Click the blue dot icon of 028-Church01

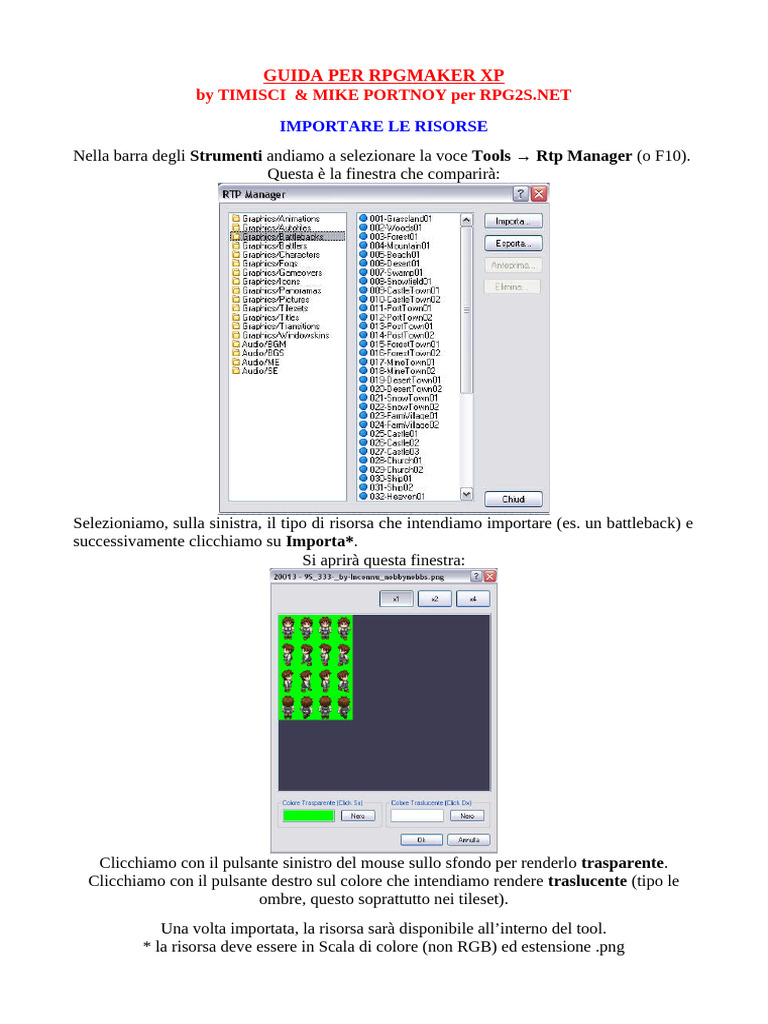coord(364,460)
